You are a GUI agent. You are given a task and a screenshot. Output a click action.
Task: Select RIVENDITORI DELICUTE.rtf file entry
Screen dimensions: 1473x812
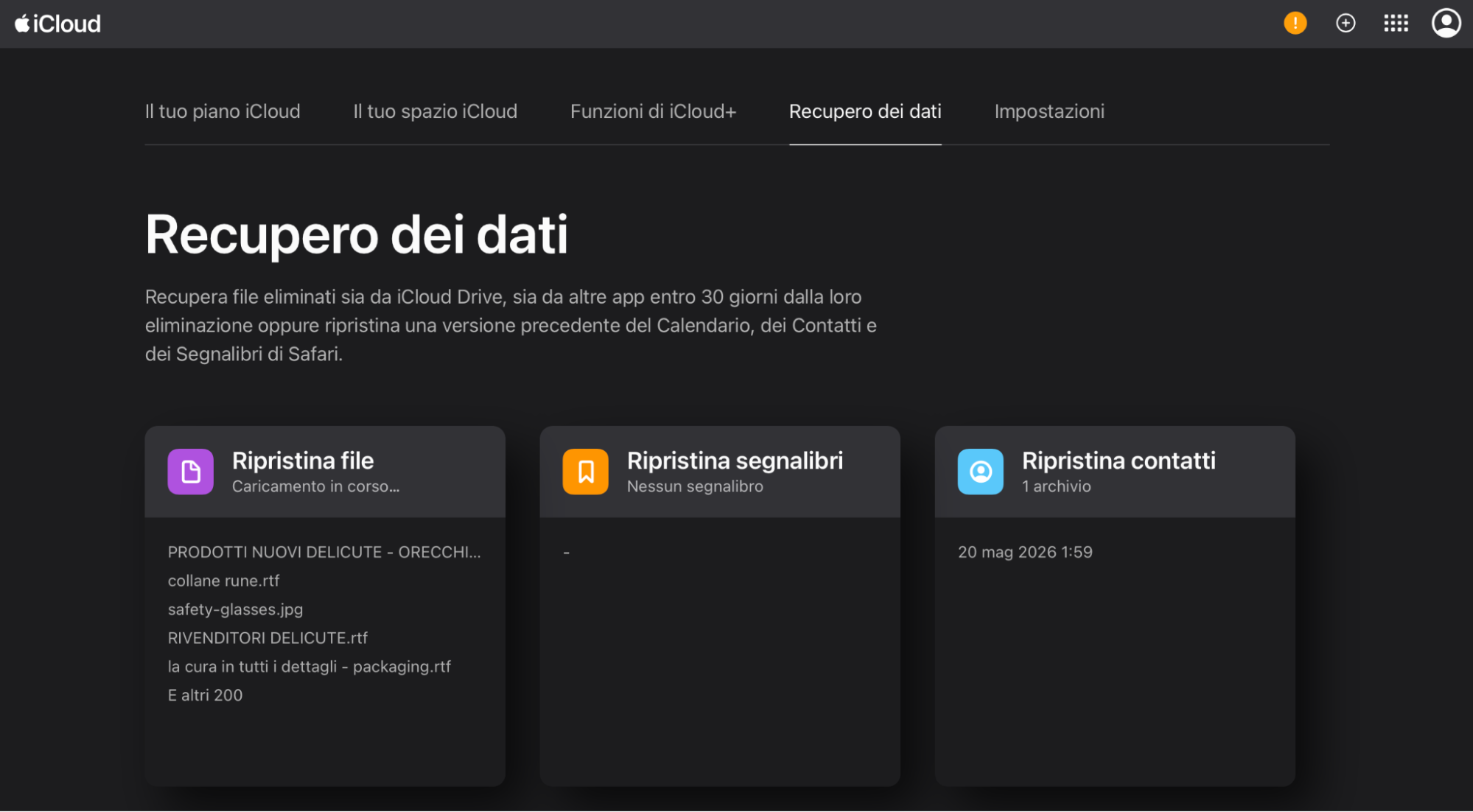267,638
